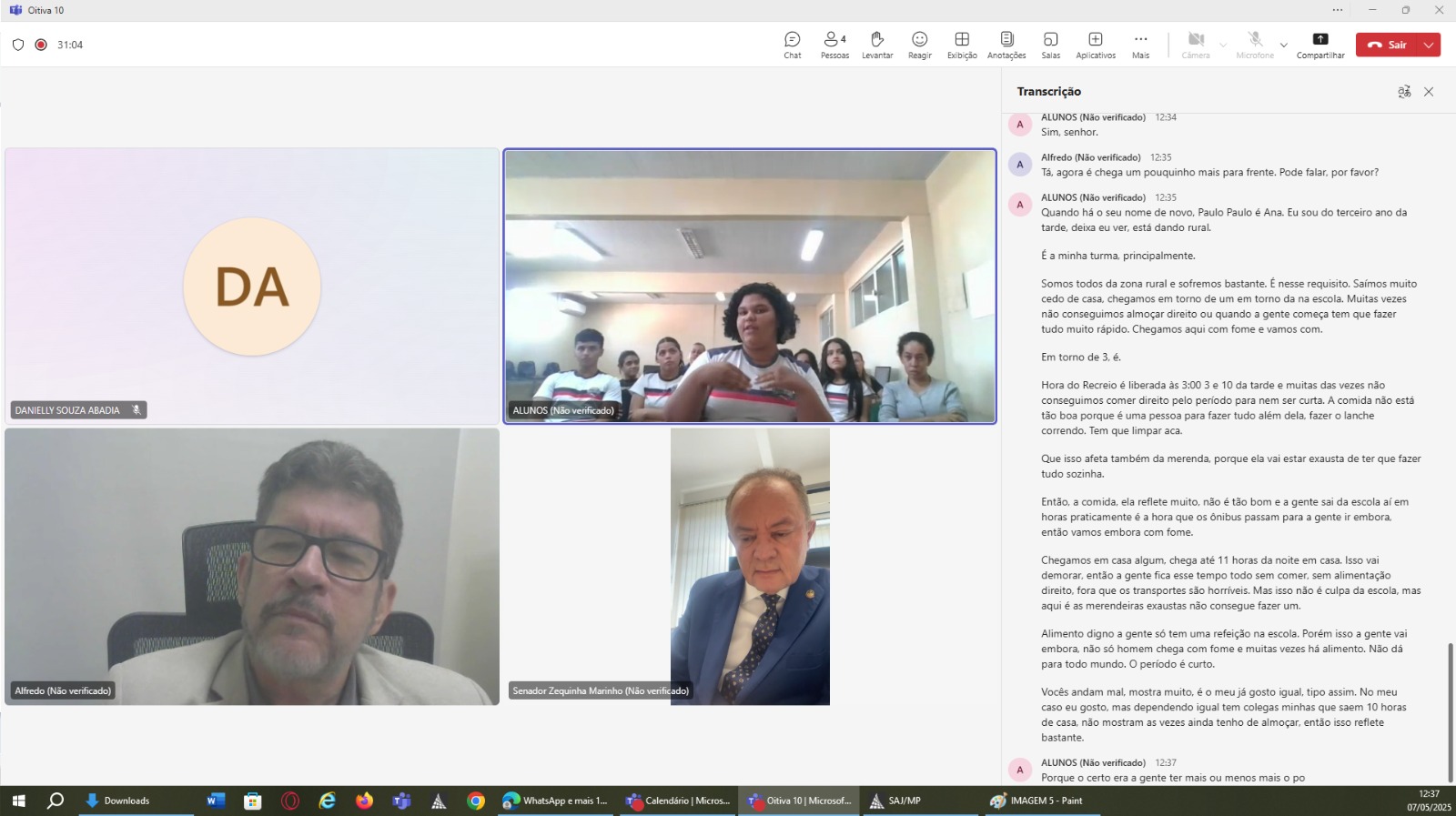This screenshot has height=816, width=1456.
Task: Share screen with Compartilhar
Action: pos(1320,45)
